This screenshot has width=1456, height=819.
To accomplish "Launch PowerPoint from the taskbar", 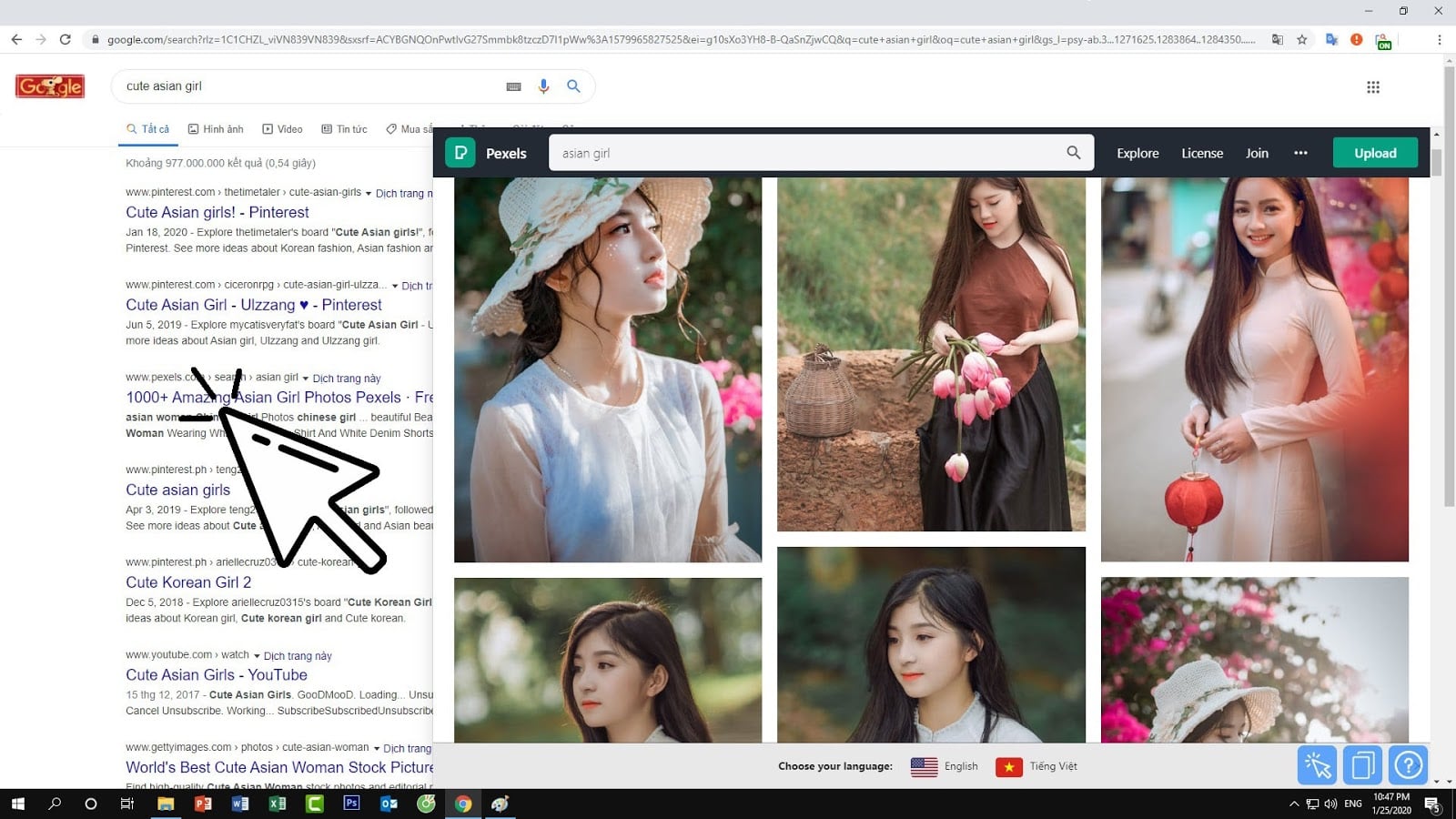I will [x=203, y=804].
